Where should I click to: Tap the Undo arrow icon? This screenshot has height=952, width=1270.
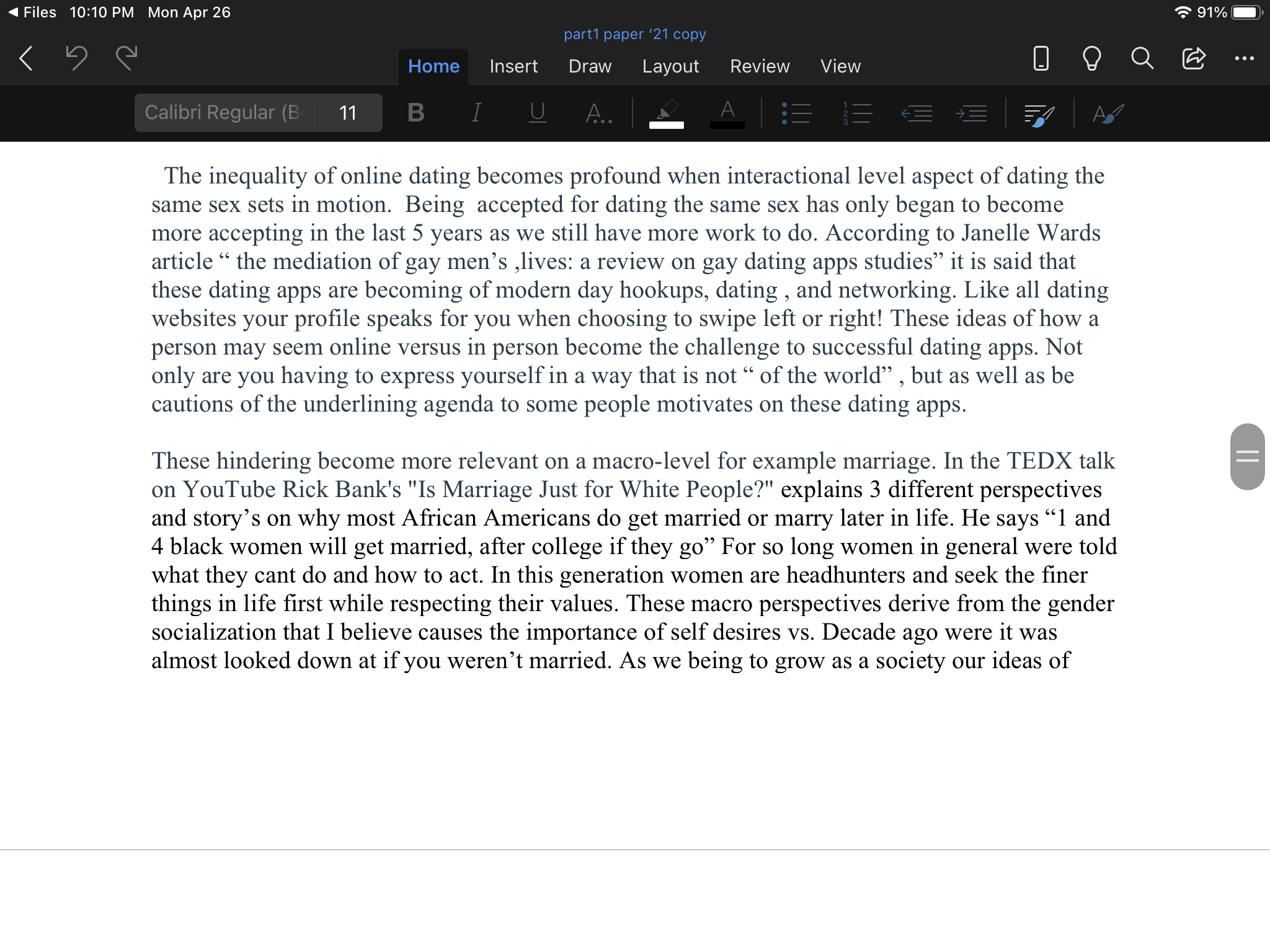[76, 58]
